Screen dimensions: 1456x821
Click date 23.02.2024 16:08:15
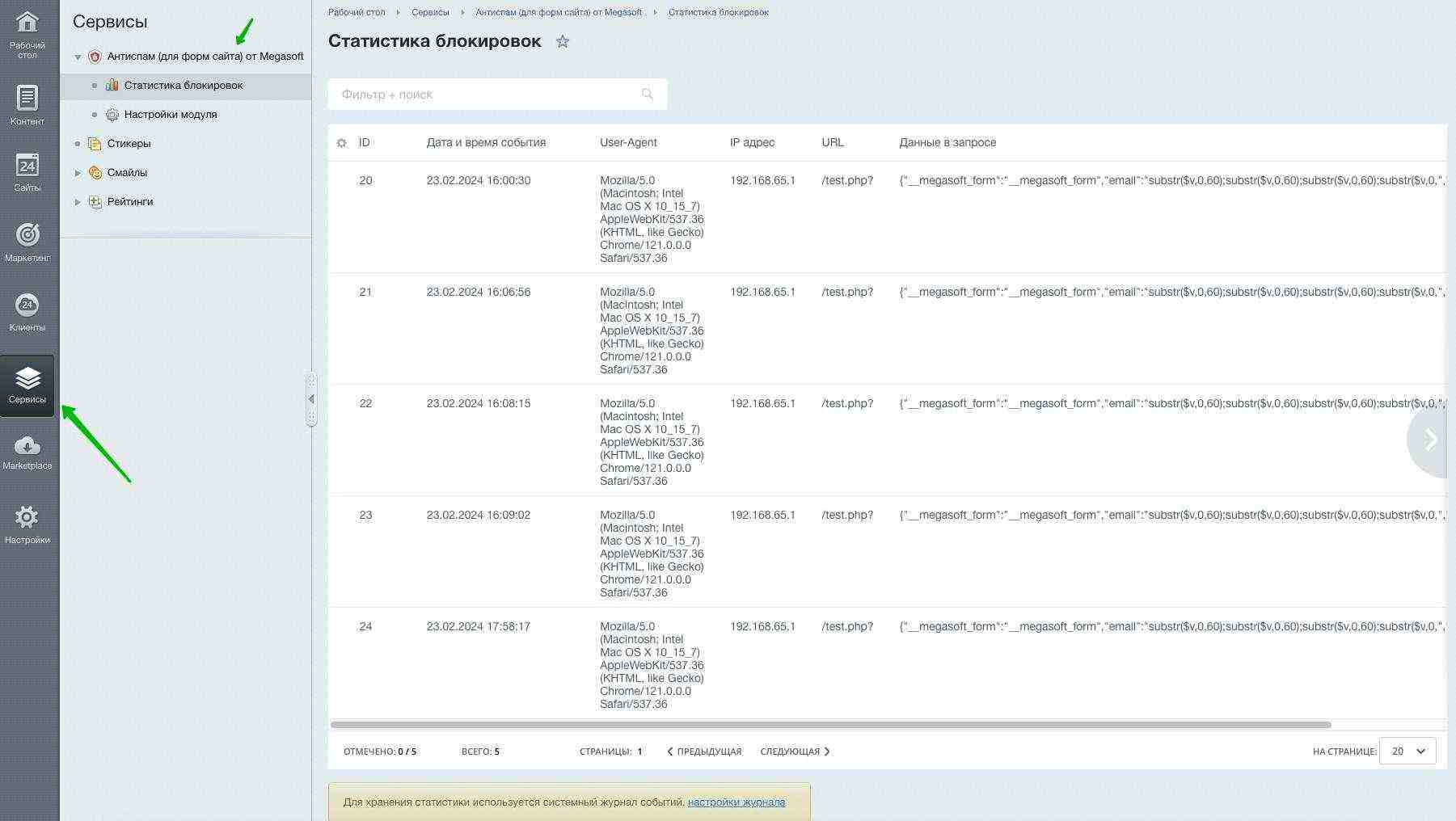[479, 404]
